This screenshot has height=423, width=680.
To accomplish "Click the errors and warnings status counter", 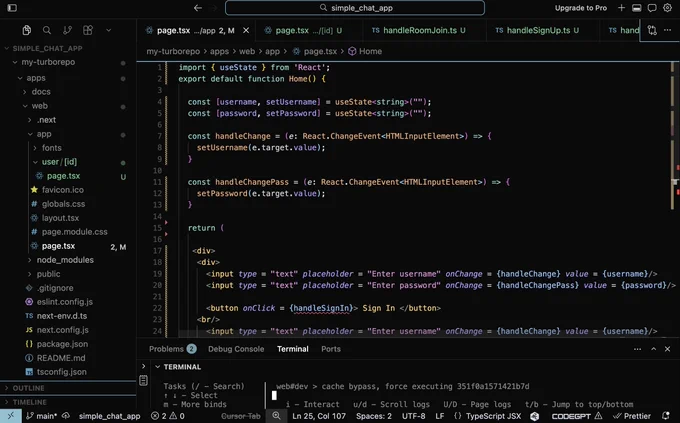I will [167, 416].
